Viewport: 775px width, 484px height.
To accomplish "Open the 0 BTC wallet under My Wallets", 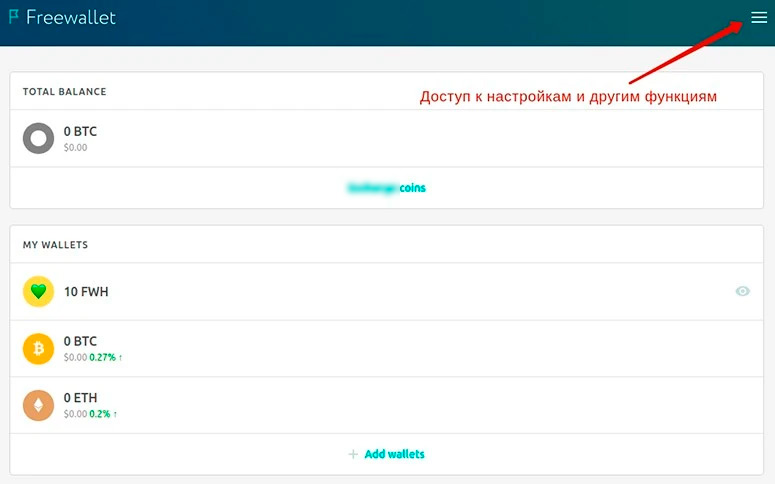I will tap(387, 349).
